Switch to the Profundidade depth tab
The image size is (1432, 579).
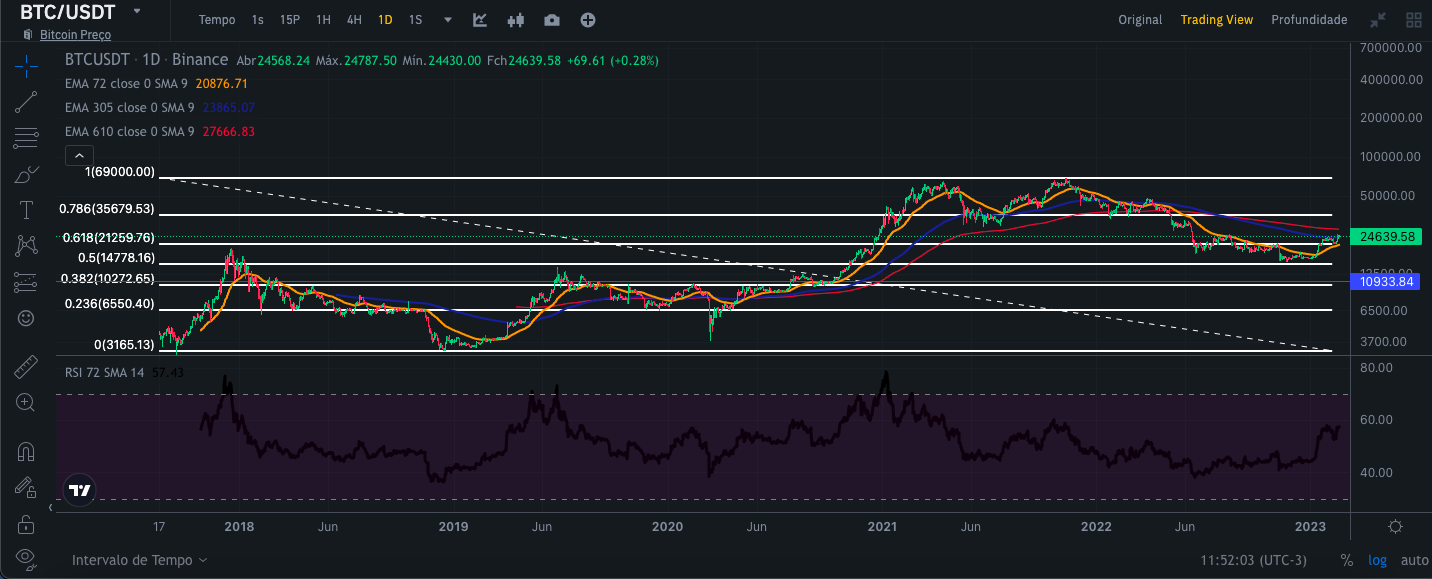[1309, 20]
